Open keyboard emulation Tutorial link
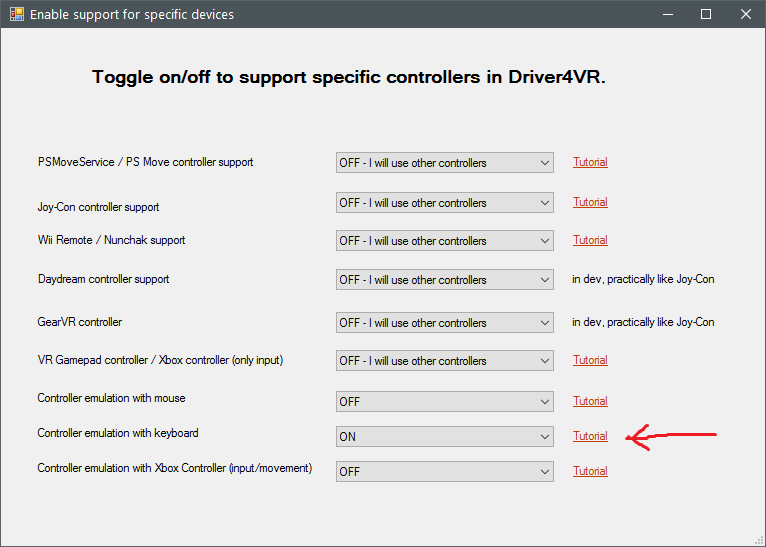The height and width of the screenshot is (547, 766). coord(590,436)
